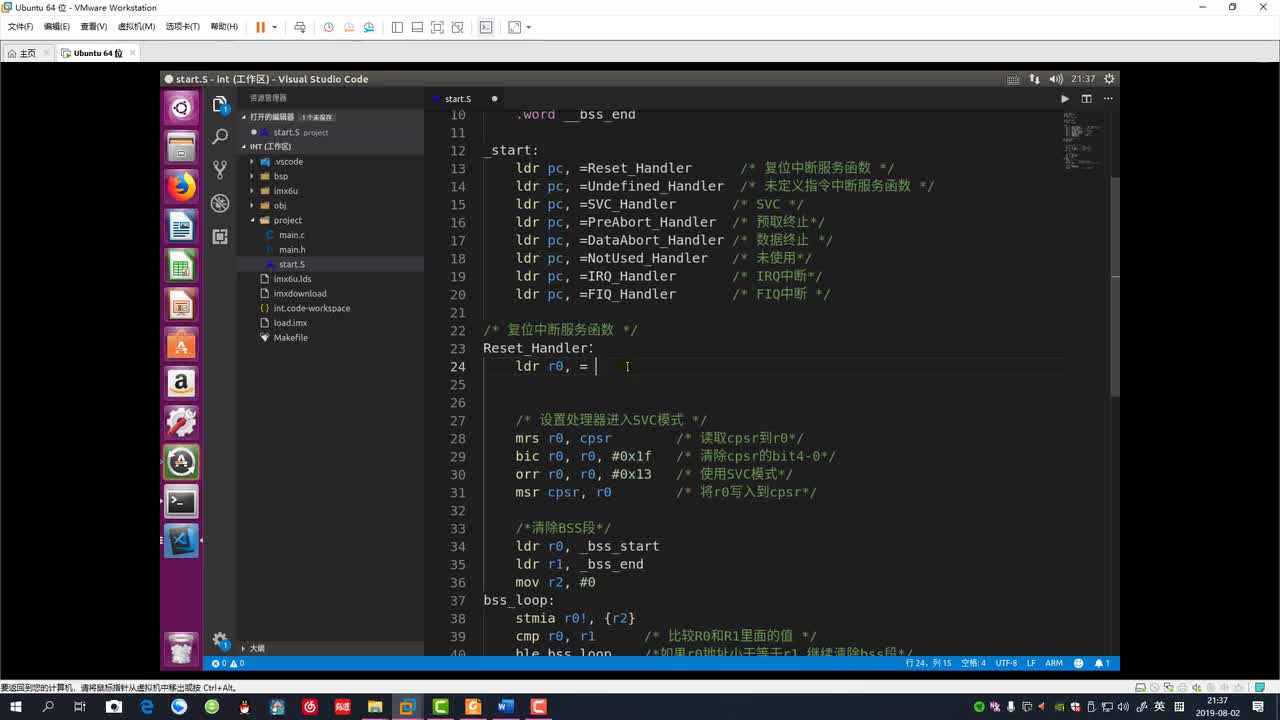
Task: Split the editor with split icon
Action: [x=1086, y=99]
